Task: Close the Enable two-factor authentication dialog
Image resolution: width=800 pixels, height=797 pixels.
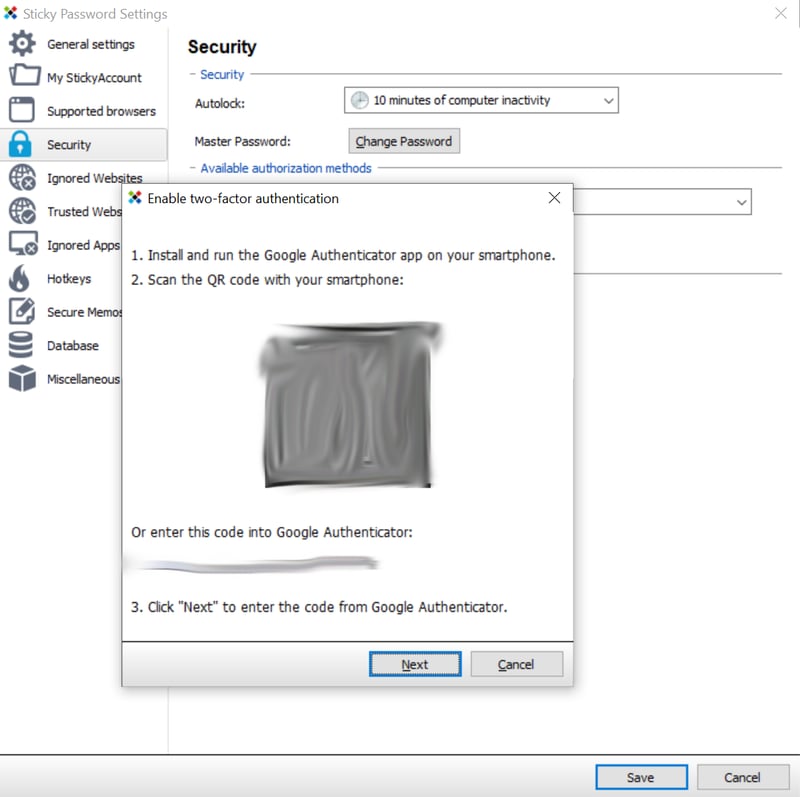Action: click(x=554, y=198)
